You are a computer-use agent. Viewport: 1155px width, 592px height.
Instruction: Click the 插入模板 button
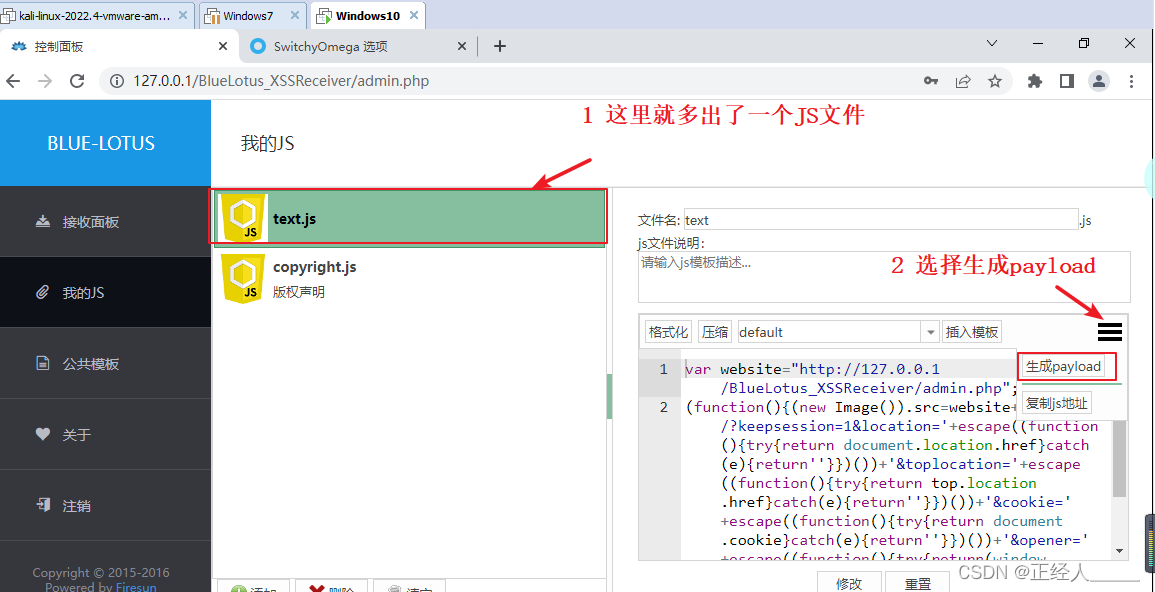972,332
